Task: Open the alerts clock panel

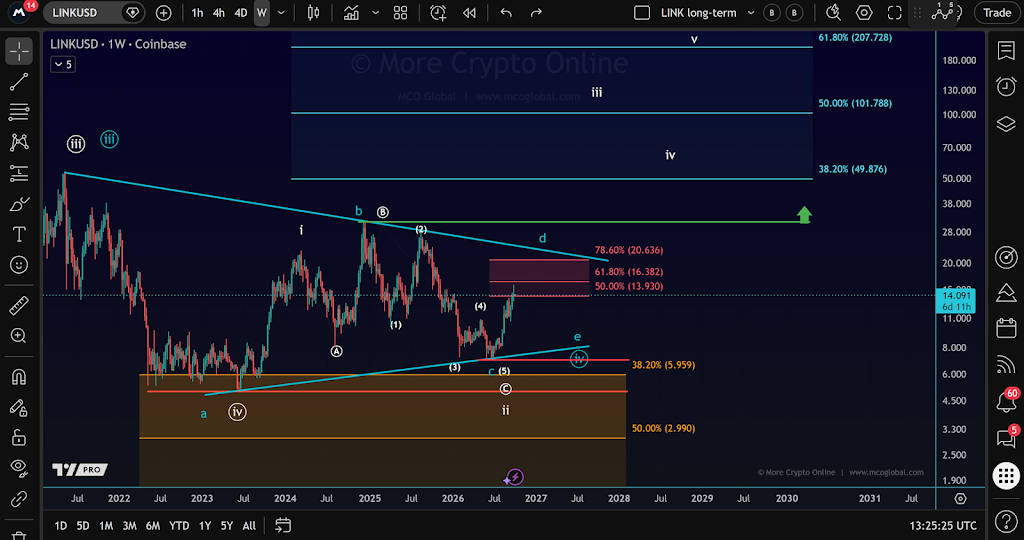Action: coord(1006,86)
